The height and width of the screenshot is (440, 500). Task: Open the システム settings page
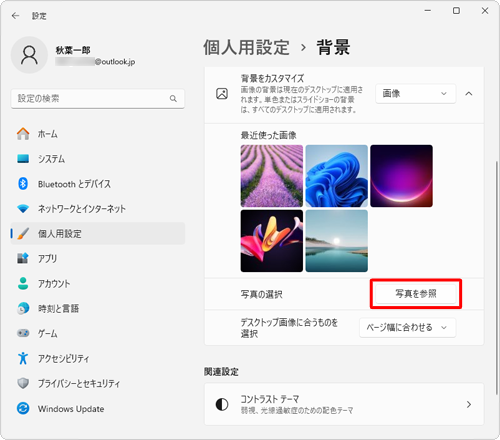tap(98, 159)
